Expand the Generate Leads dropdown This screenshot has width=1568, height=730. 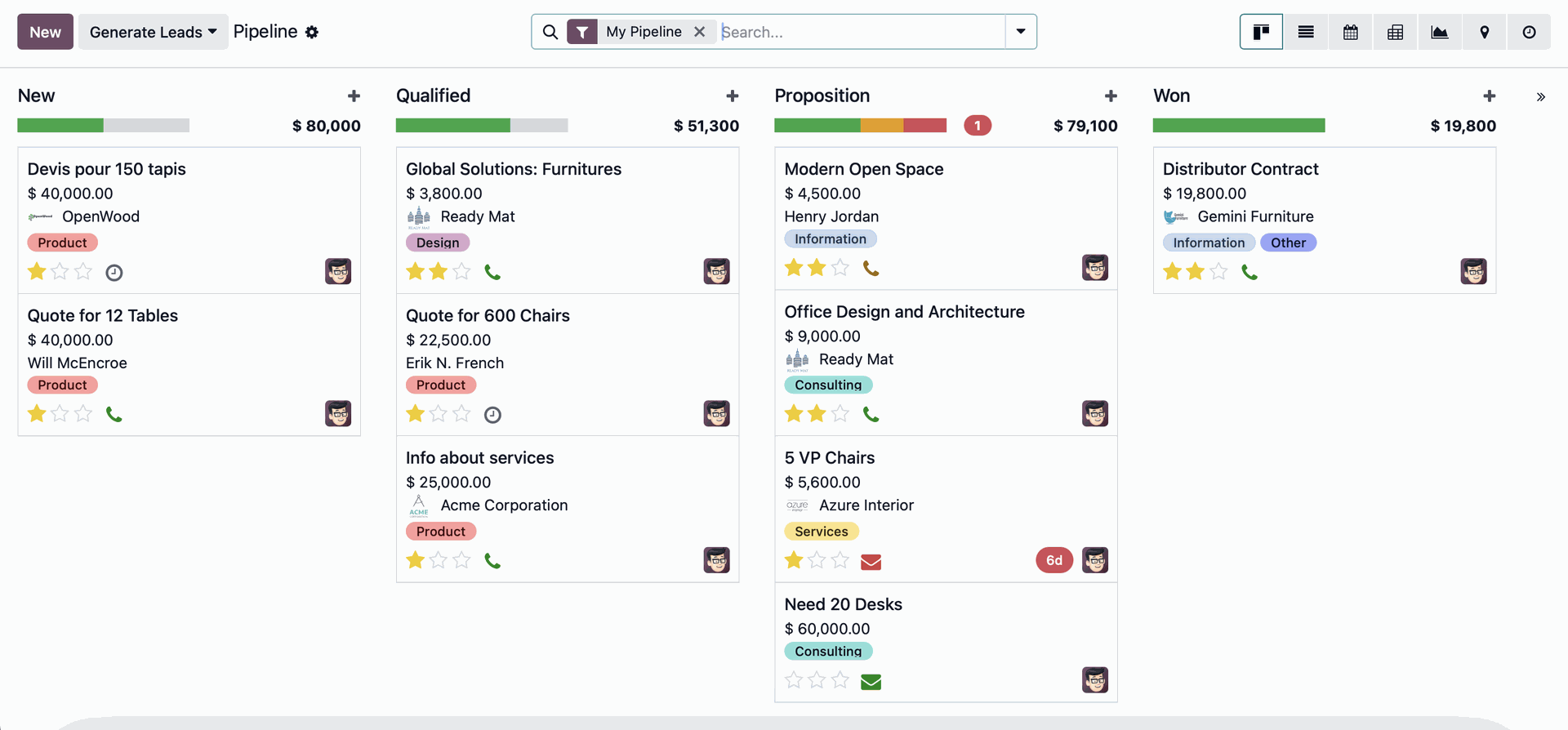pos(153,32)
